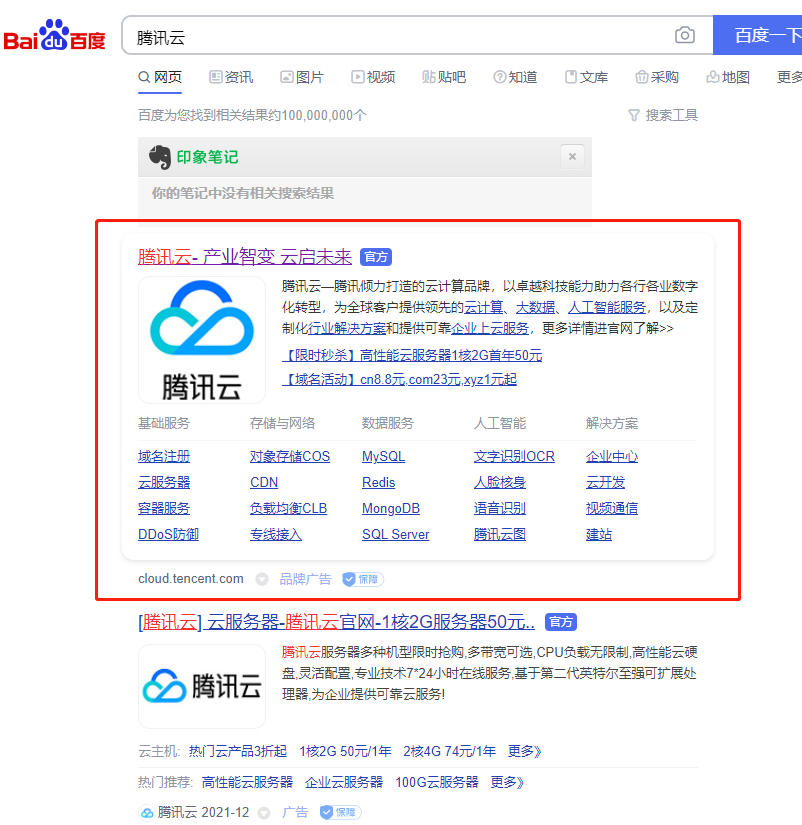The height and width of the screenshot is (825, 802).
Task: Open the 文库 tab
Action: tap(586, 77)
